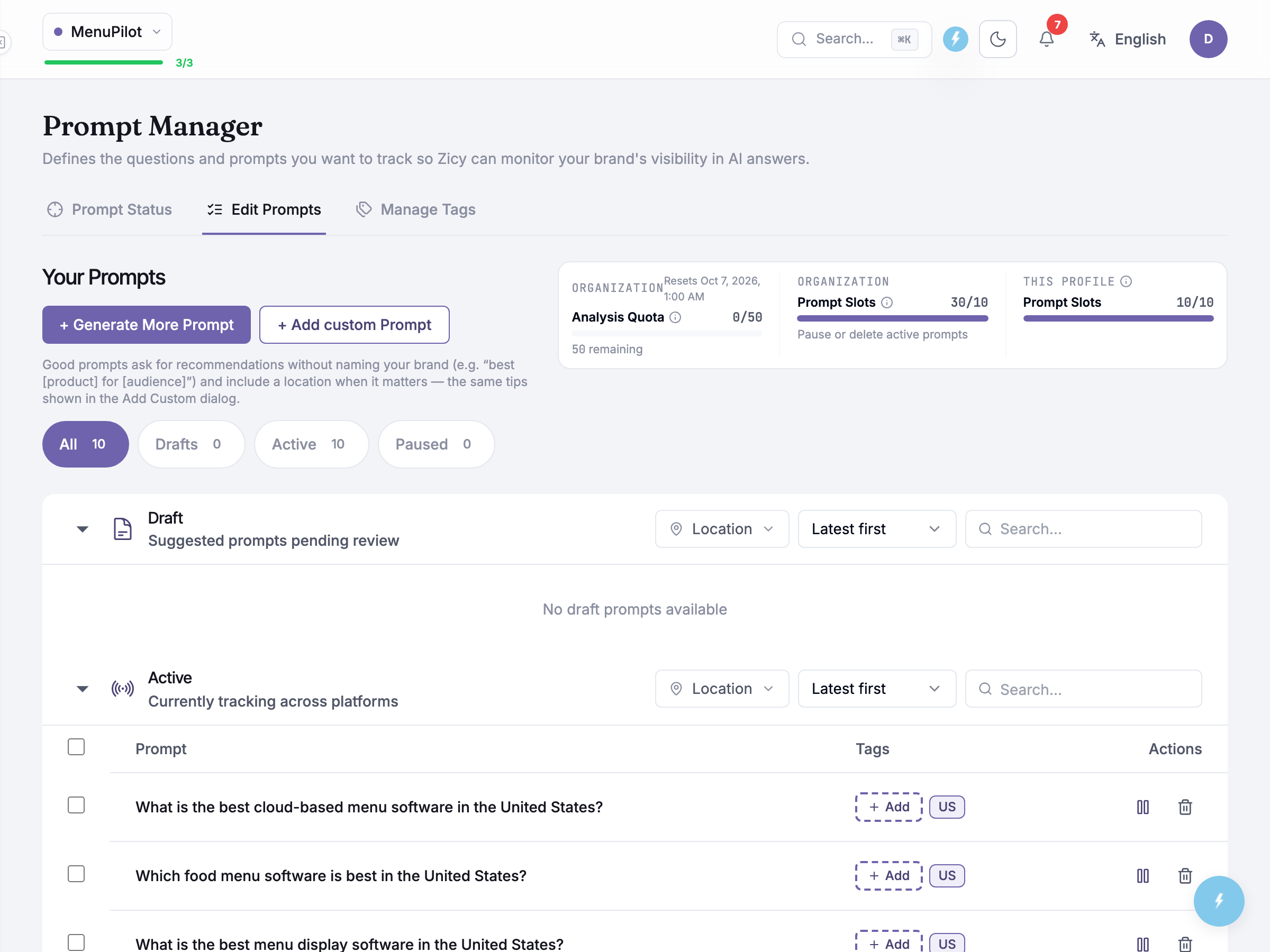Click US tag on food menu software prompt
Viewport: 1270px width, 952px height.
point(947,876)
